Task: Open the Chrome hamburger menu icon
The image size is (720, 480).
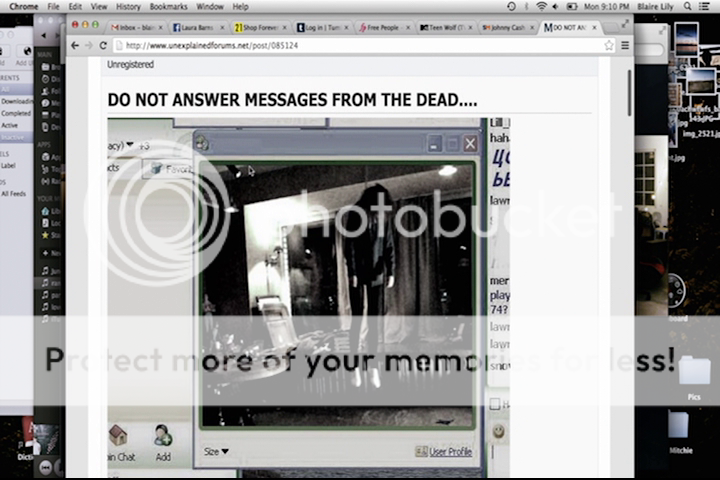Action: pyautogui.click(x=624, y=45)
